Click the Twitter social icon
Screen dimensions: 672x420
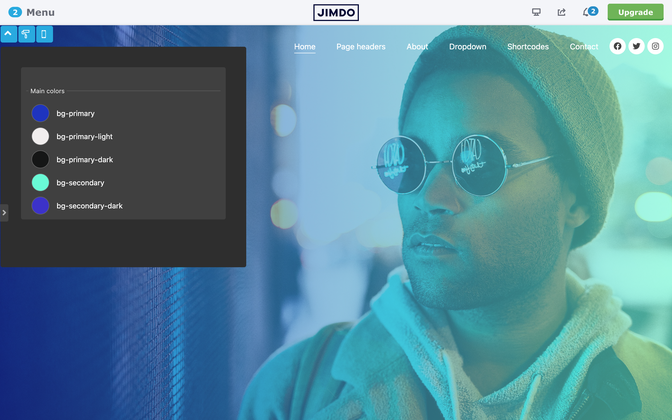tap(636, 46)
